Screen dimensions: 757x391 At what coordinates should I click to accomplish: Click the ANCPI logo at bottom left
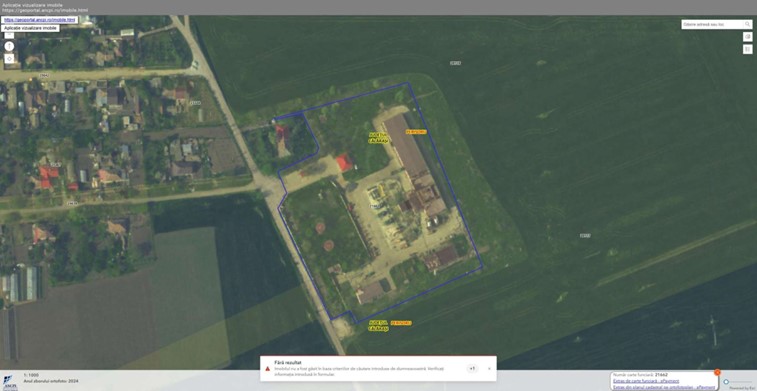pos(10,381)
